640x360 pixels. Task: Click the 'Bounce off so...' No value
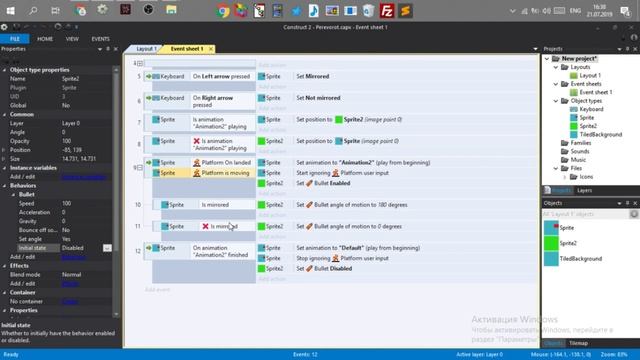tap(66, 230)
